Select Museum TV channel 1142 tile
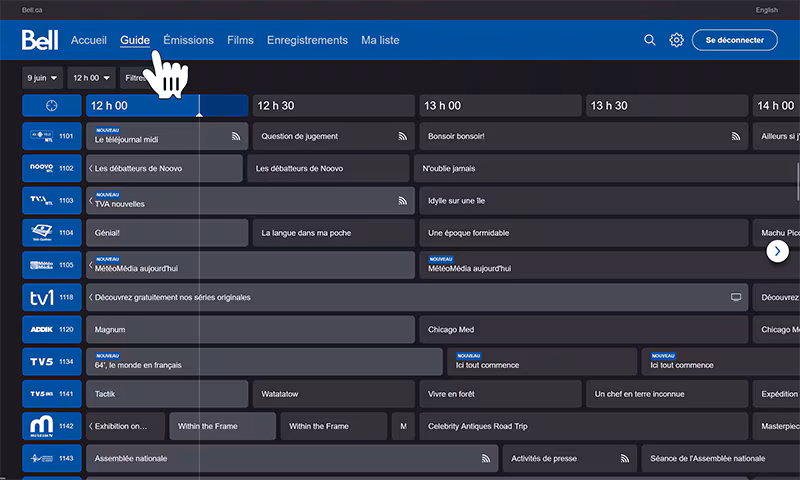 [52, 426]
